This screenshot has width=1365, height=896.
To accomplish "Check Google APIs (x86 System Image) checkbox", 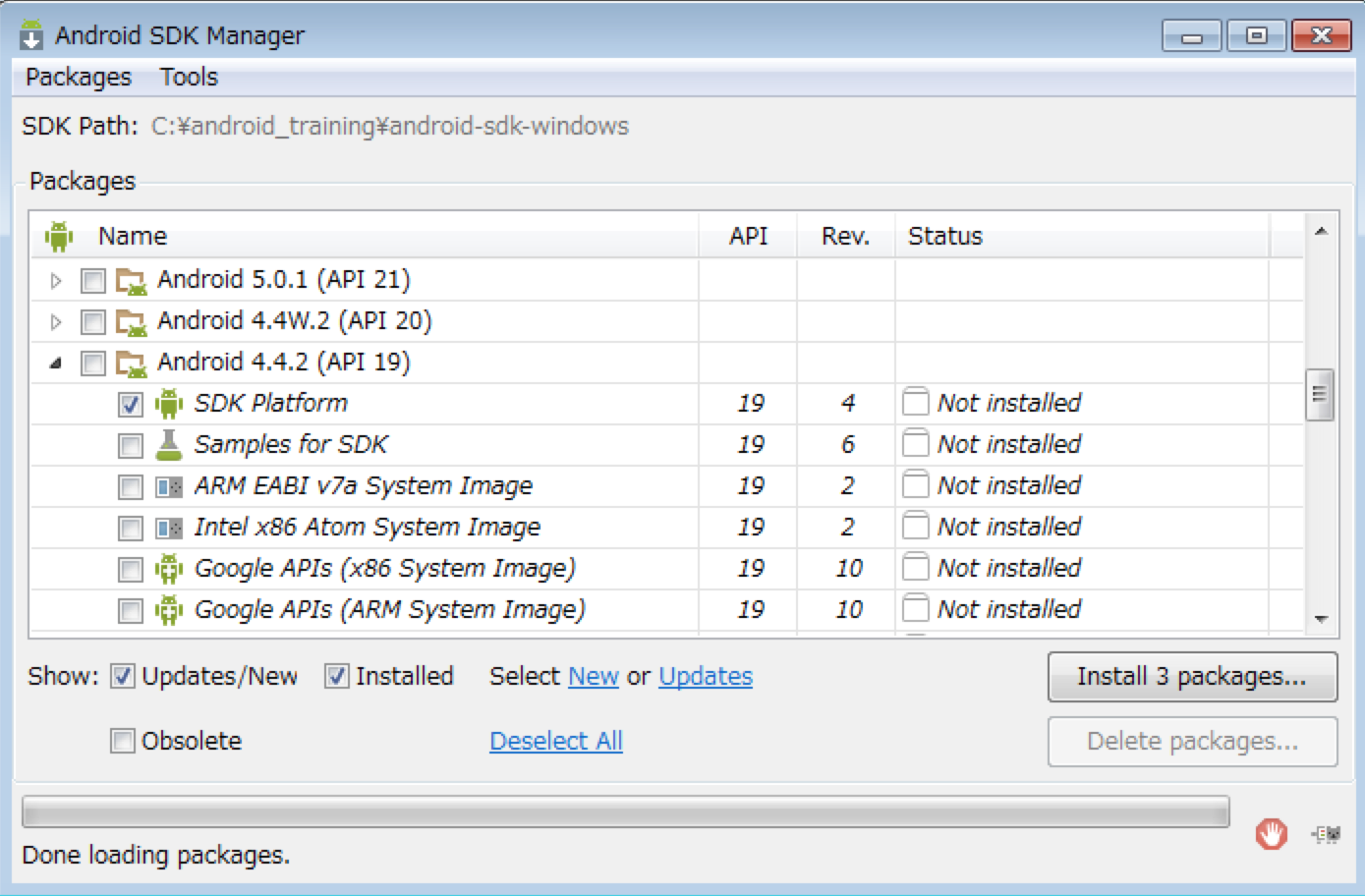I will coord(131,570).
